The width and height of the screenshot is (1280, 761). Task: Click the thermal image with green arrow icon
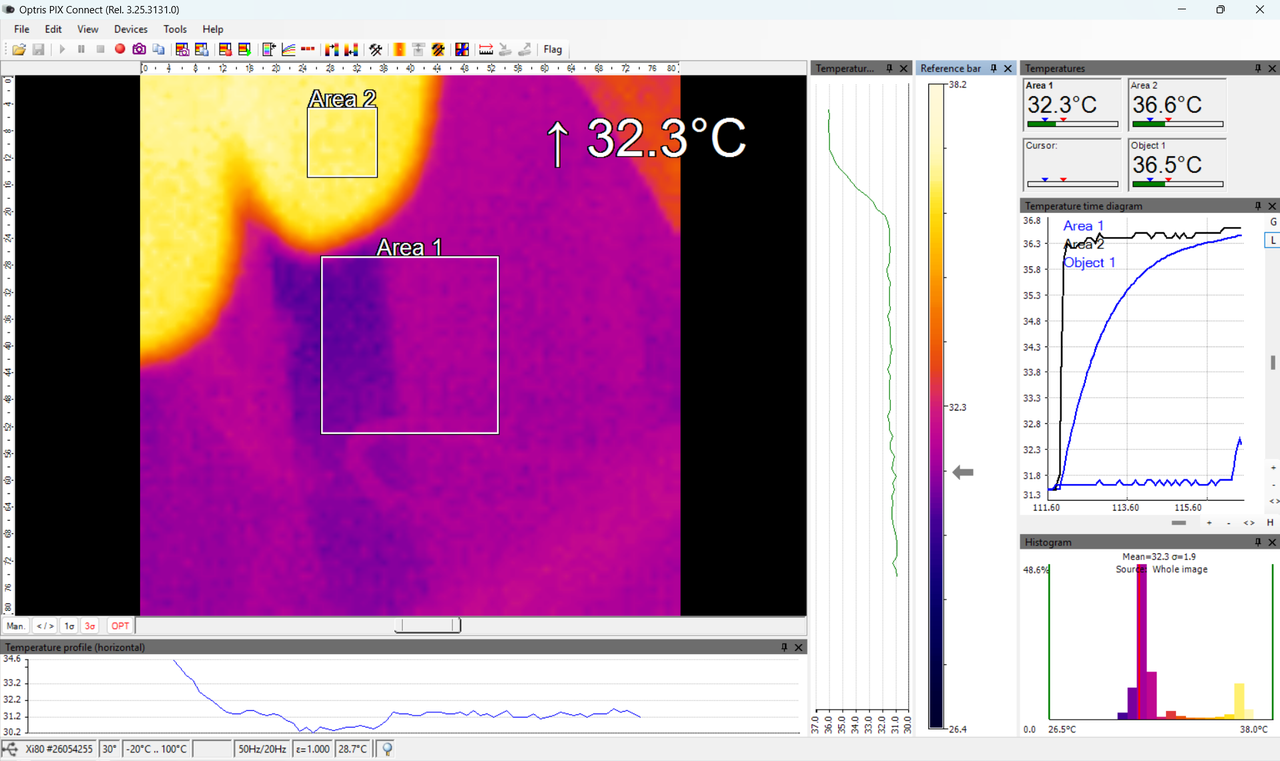point(244,49)
